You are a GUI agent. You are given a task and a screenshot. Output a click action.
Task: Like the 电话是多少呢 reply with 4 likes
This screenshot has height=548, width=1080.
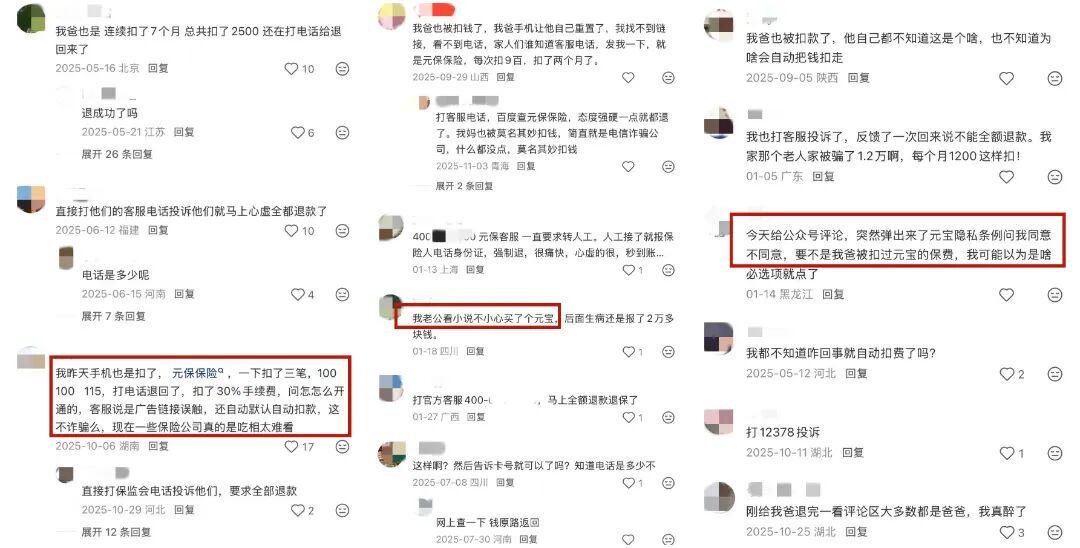tap(298, 295)
